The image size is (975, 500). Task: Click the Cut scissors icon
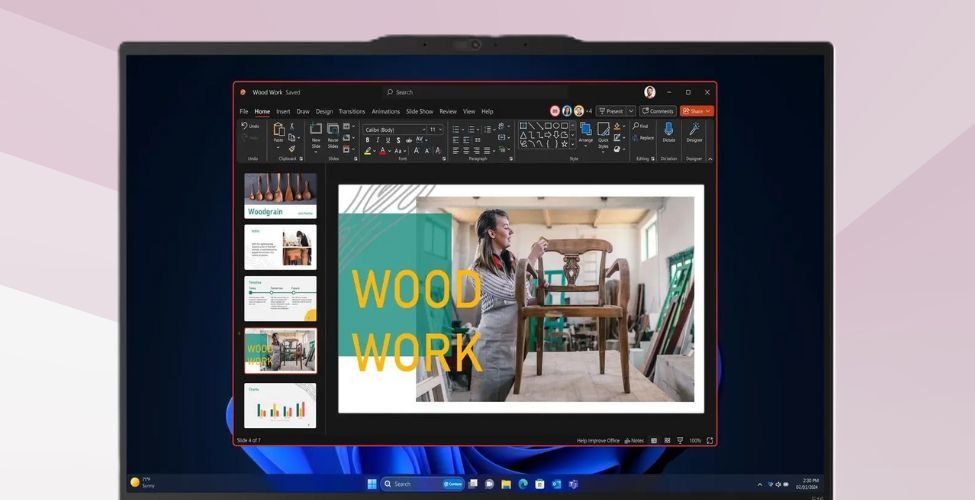pos(292,126)
